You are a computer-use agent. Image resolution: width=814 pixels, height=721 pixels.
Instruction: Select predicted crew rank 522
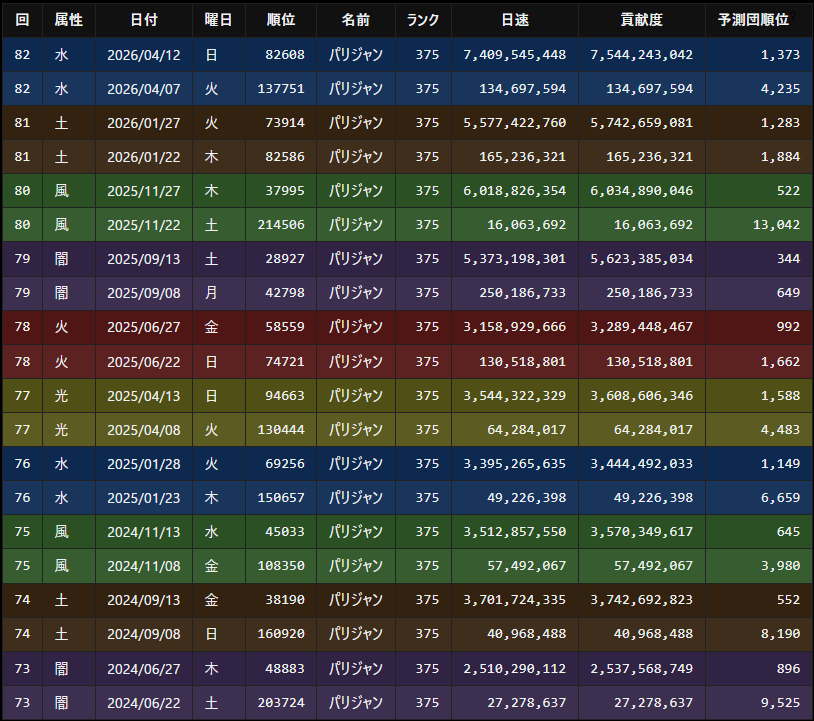pos(788,191)
